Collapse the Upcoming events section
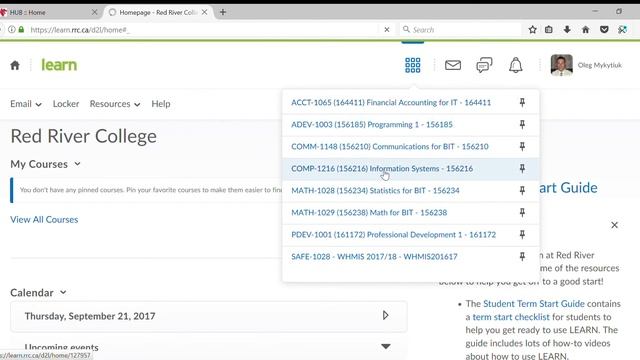The image size is (640, 360). (x=386, y=347)
